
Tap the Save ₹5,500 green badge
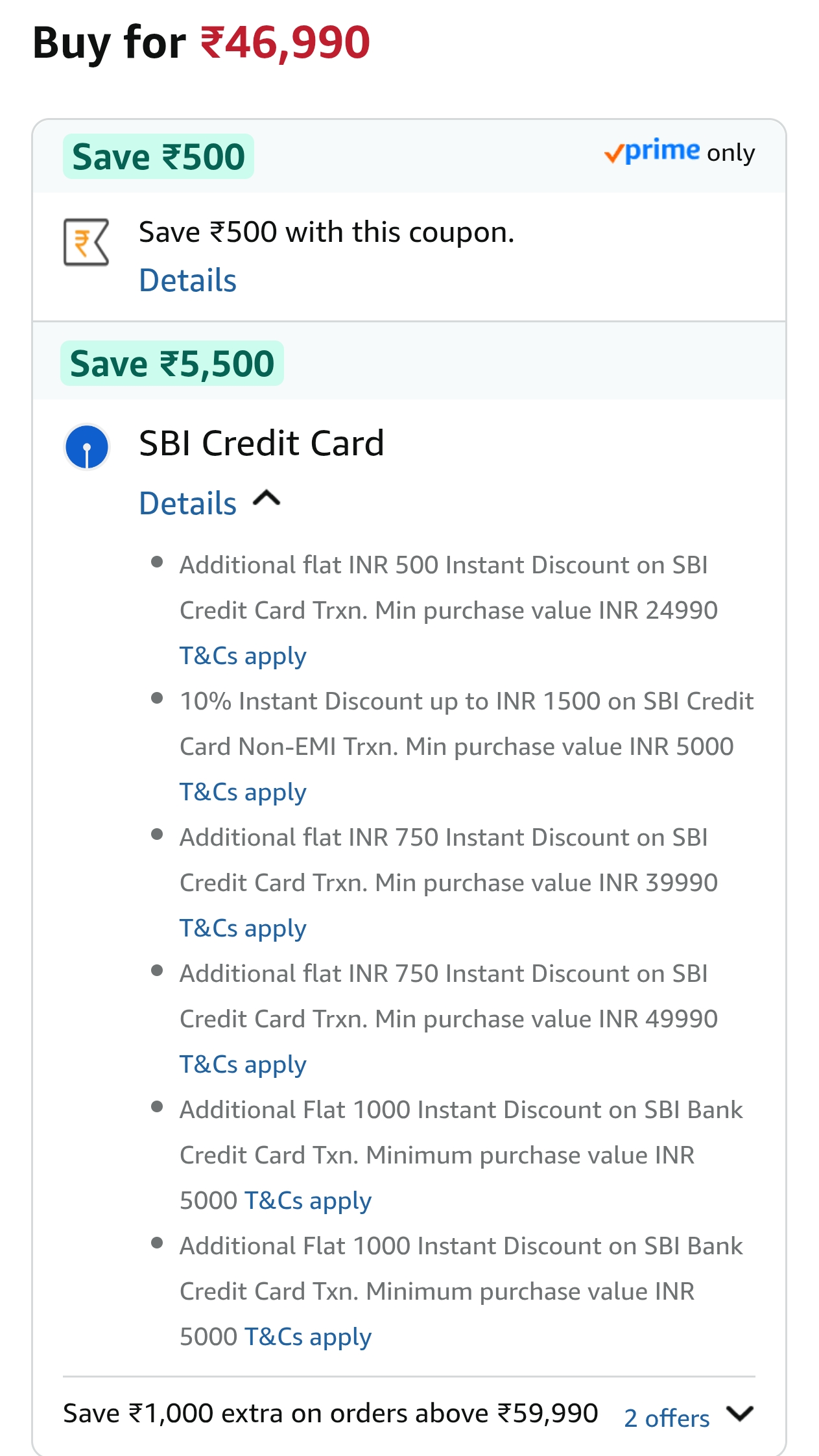pyautogui.click(x=172, y=363)
